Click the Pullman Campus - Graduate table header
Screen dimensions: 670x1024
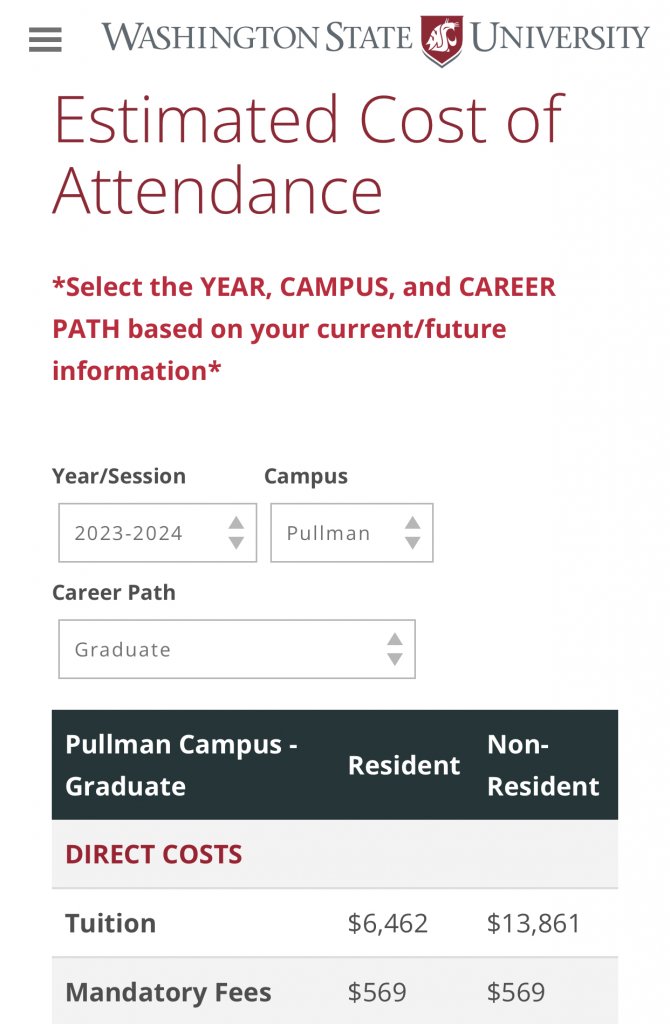coord(181,765)
